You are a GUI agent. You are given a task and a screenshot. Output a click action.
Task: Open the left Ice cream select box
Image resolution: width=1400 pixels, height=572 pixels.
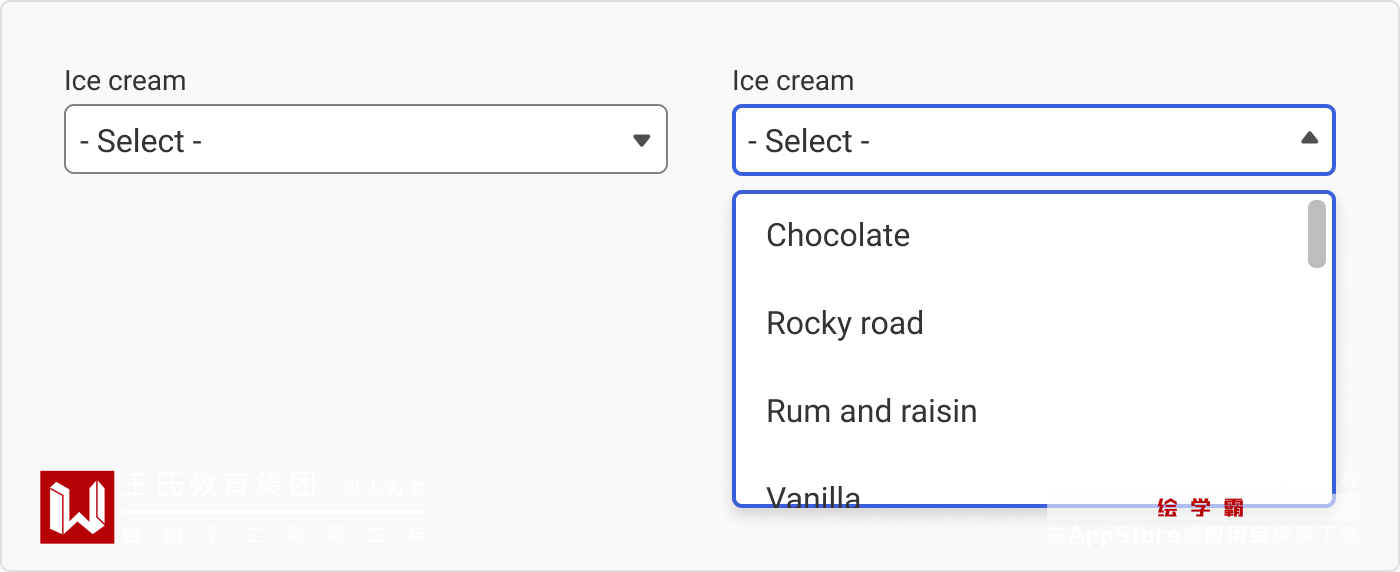(365, 140)
